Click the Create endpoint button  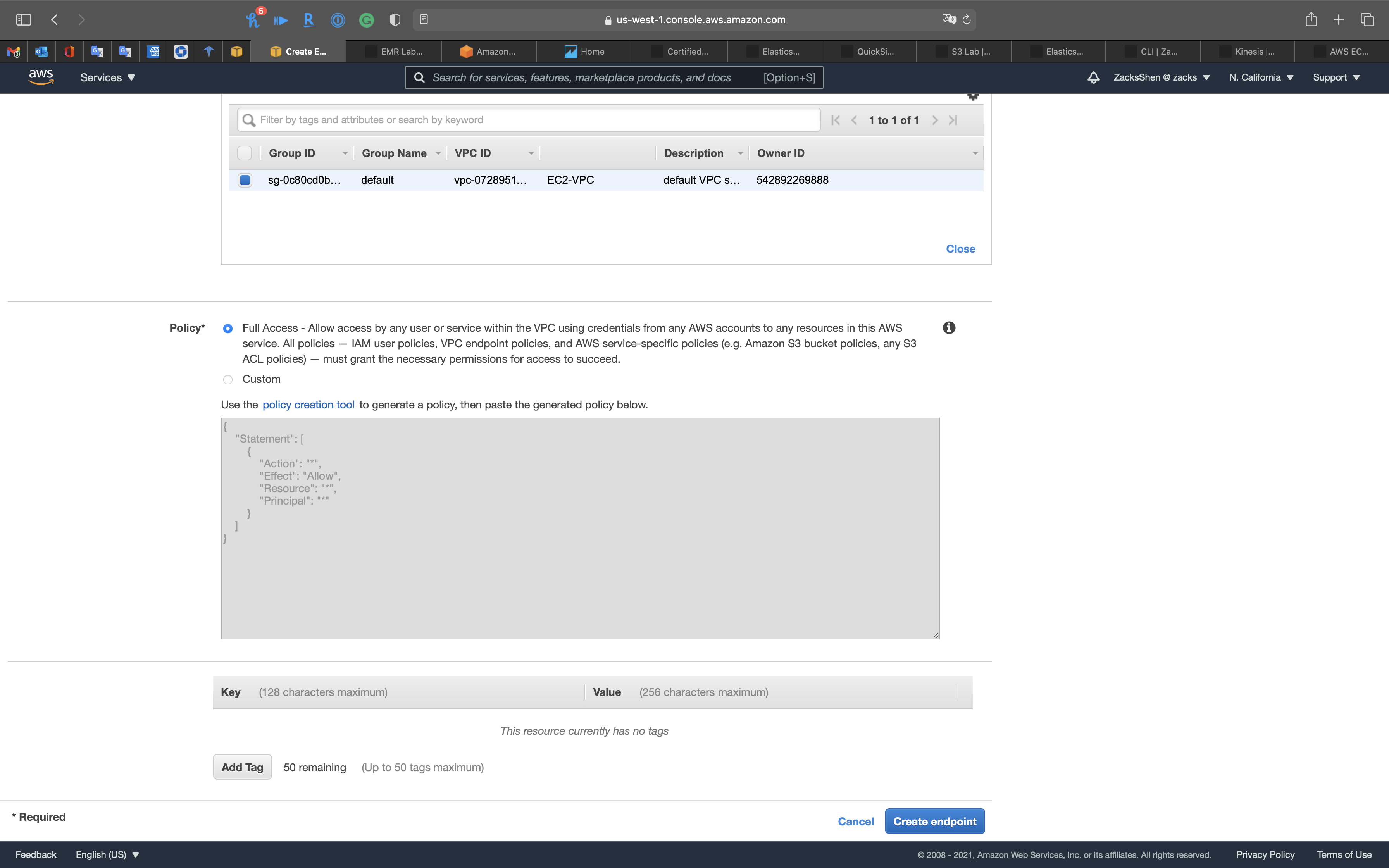click(x=934, y=821)
